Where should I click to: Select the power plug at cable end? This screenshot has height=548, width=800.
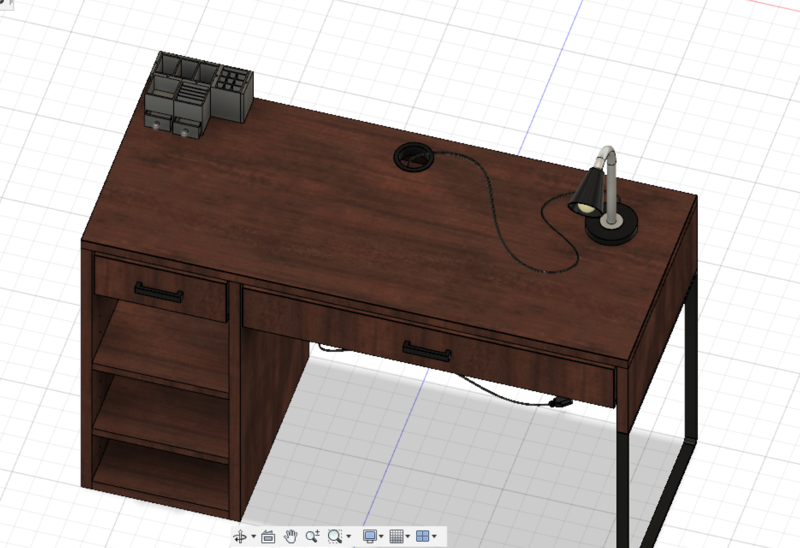pyautogui.click(x=560, y=402)
